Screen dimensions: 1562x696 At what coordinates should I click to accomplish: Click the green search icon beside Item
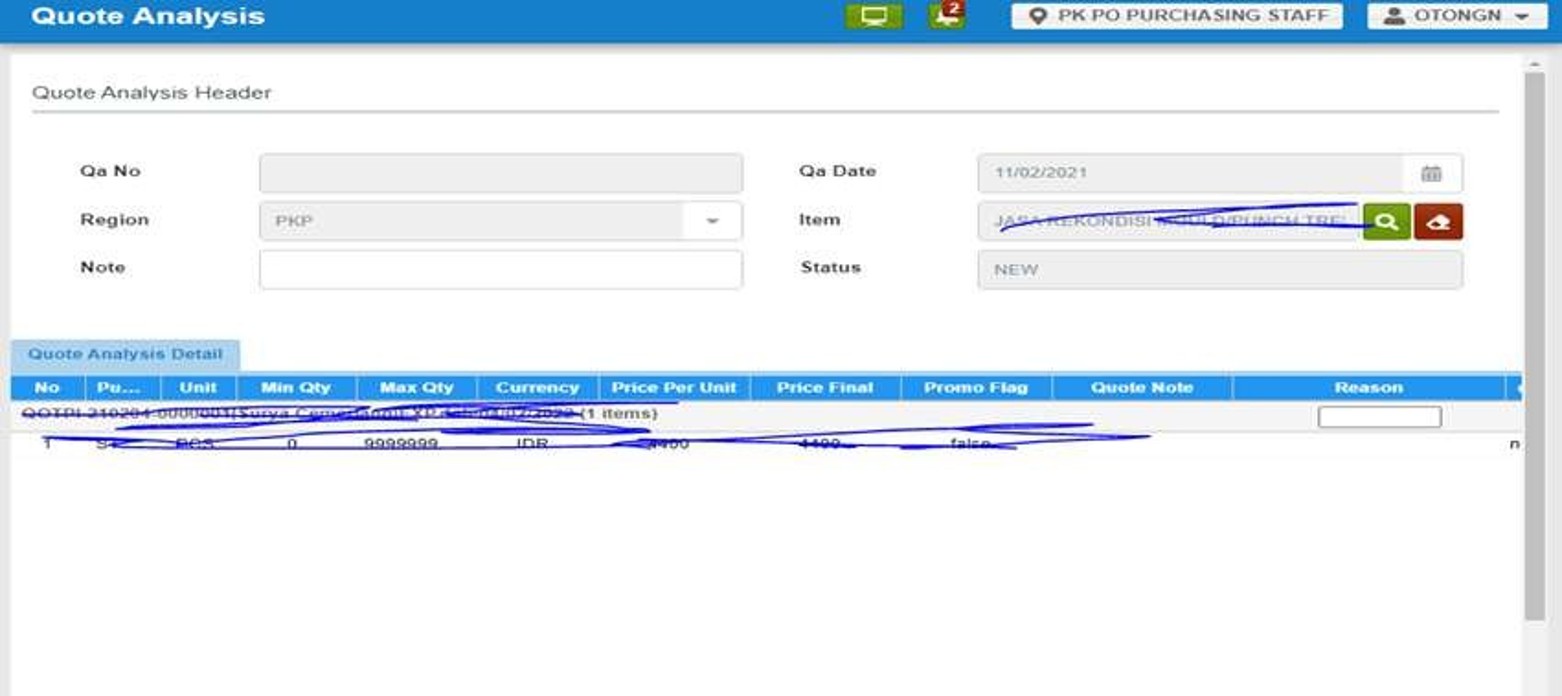(1386, 221)
